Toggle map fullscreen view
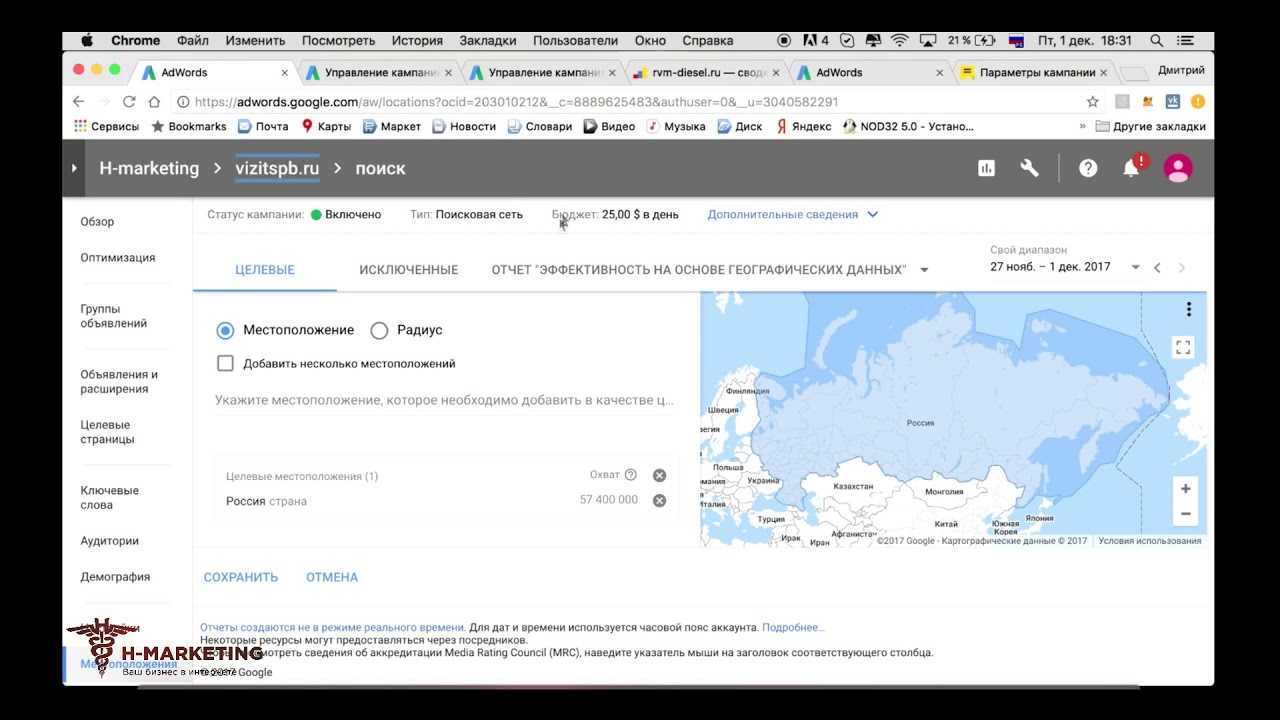 coord(1183,347)
